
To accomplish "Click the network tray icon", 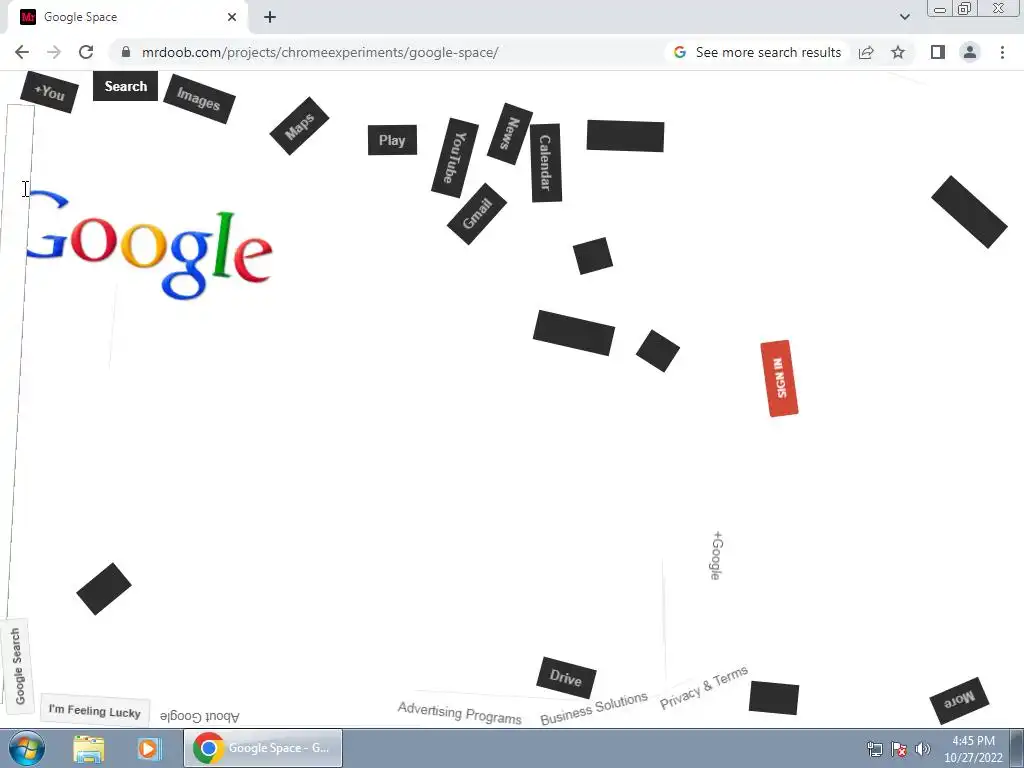I will (x=874, y=749).
